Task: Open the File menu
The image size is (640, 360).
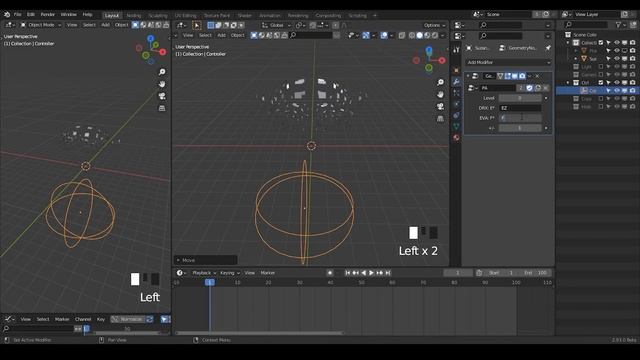Action: point(18,14)
